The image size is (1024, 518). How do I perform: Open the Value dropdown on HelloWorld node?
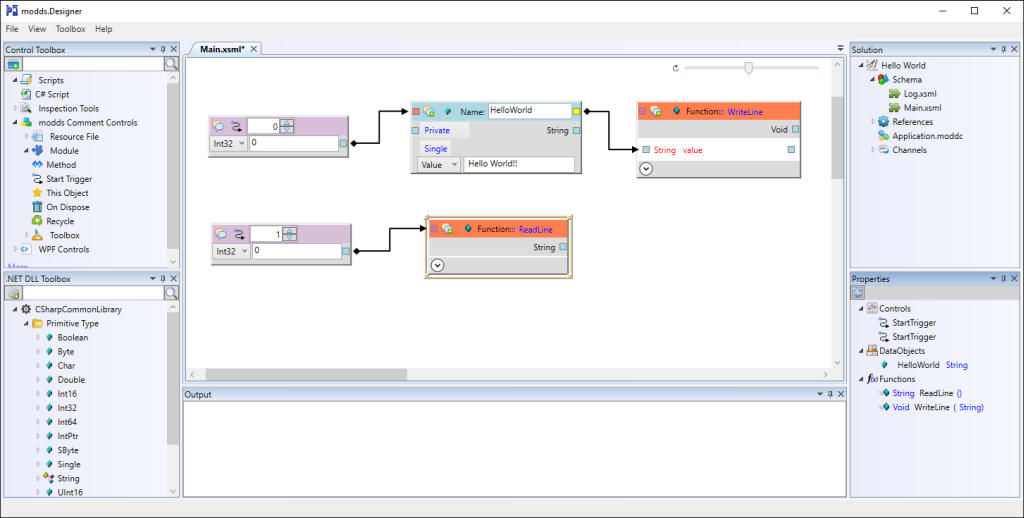coord(438,165)
